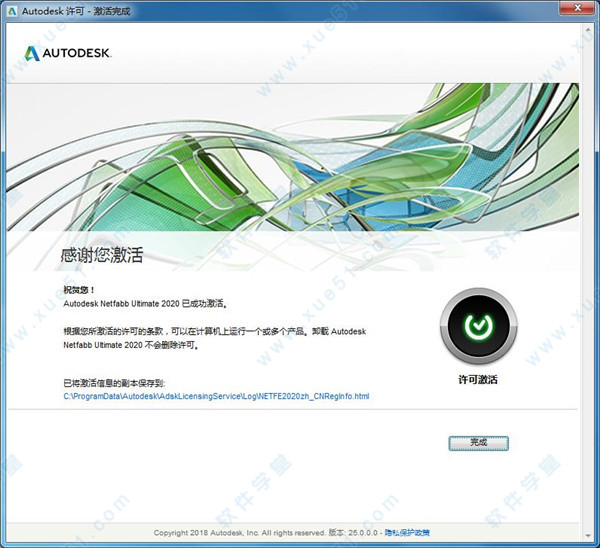The width and height of the screenshot is (600, 548).
Task: Click the horizontal separator line above 完成
Action: pyautogui.click(x=300, y=410)
